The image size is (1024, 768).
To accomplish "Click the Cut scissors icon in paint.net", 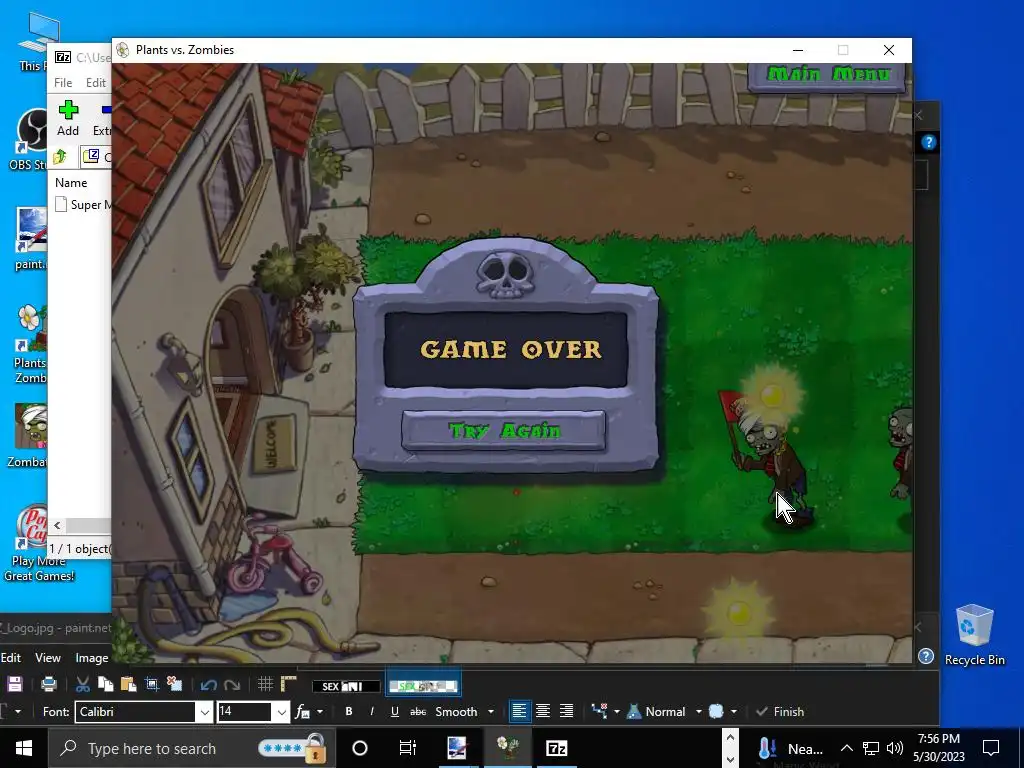I will click(x=82, y=684).
